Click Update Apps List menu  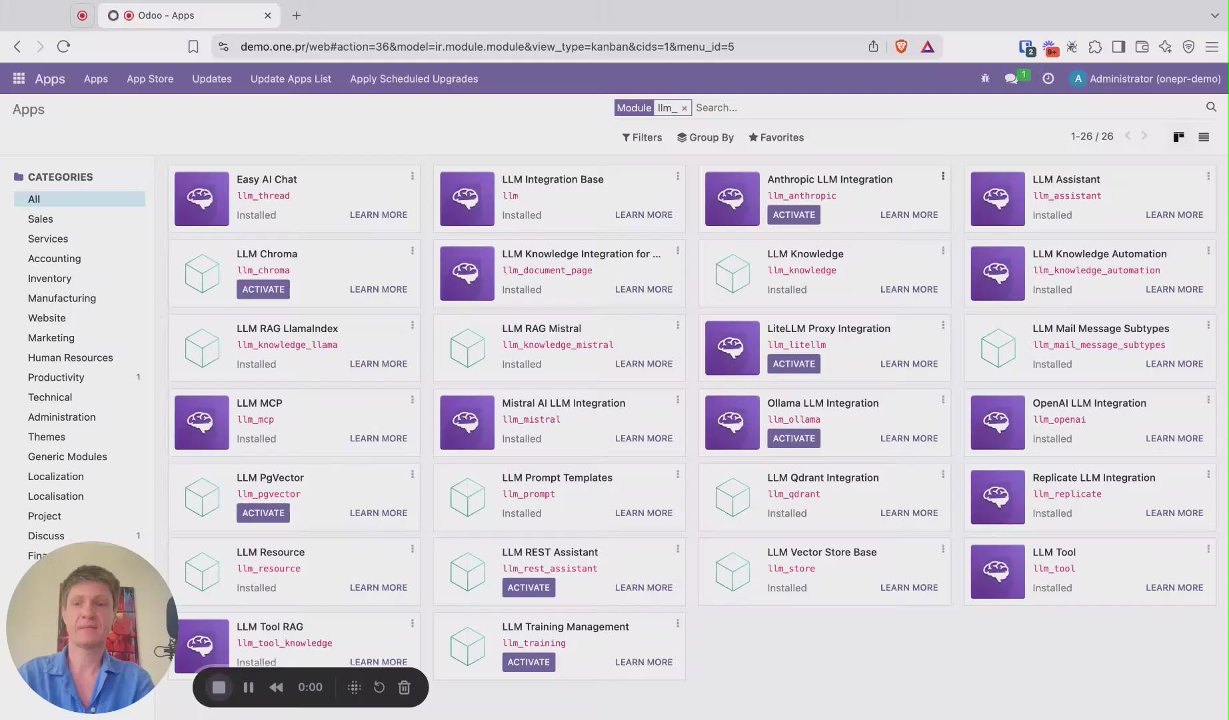click(291, 79)
